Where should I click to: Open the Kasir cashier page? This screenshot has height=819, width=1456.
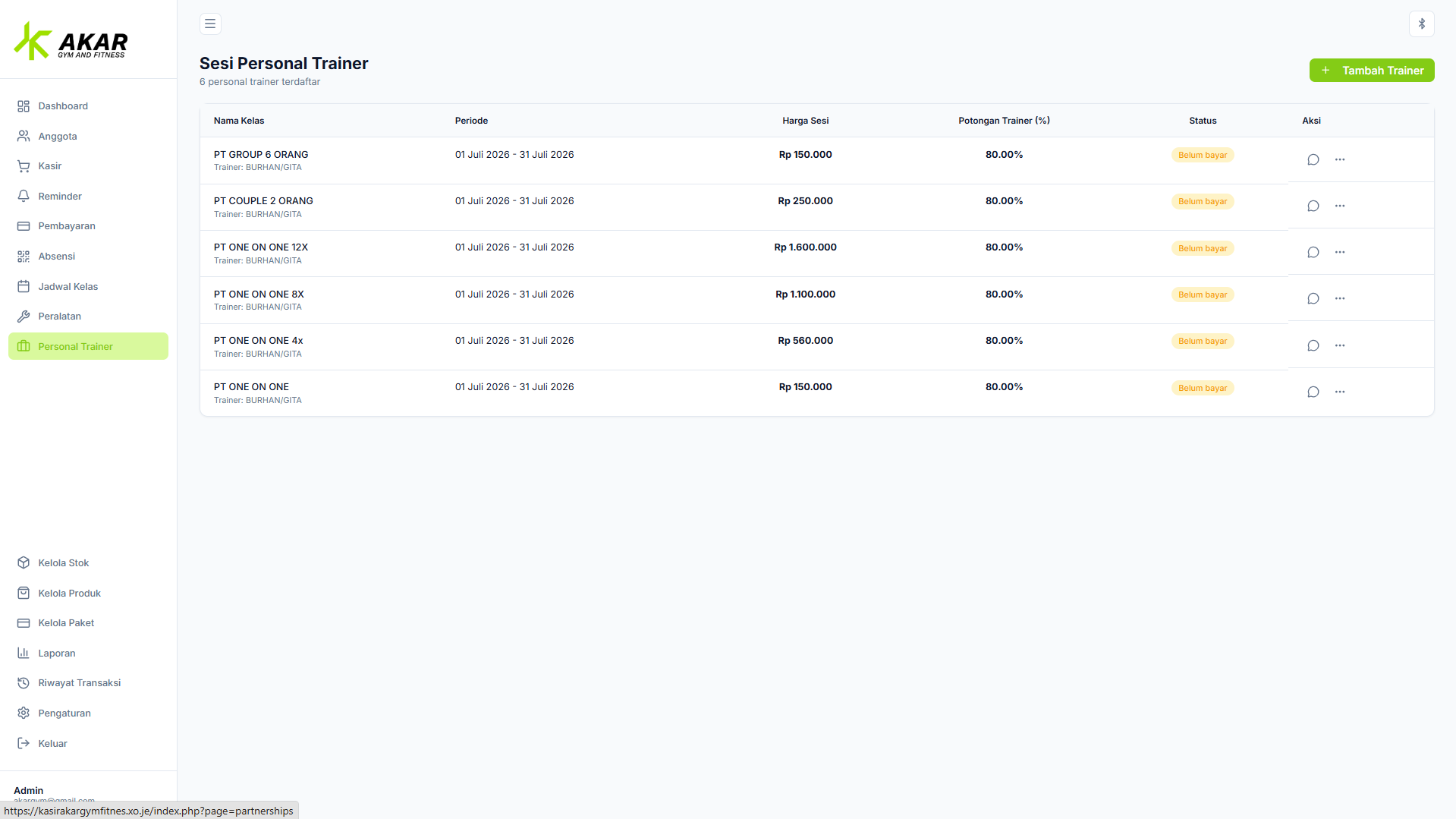[88, 166]
